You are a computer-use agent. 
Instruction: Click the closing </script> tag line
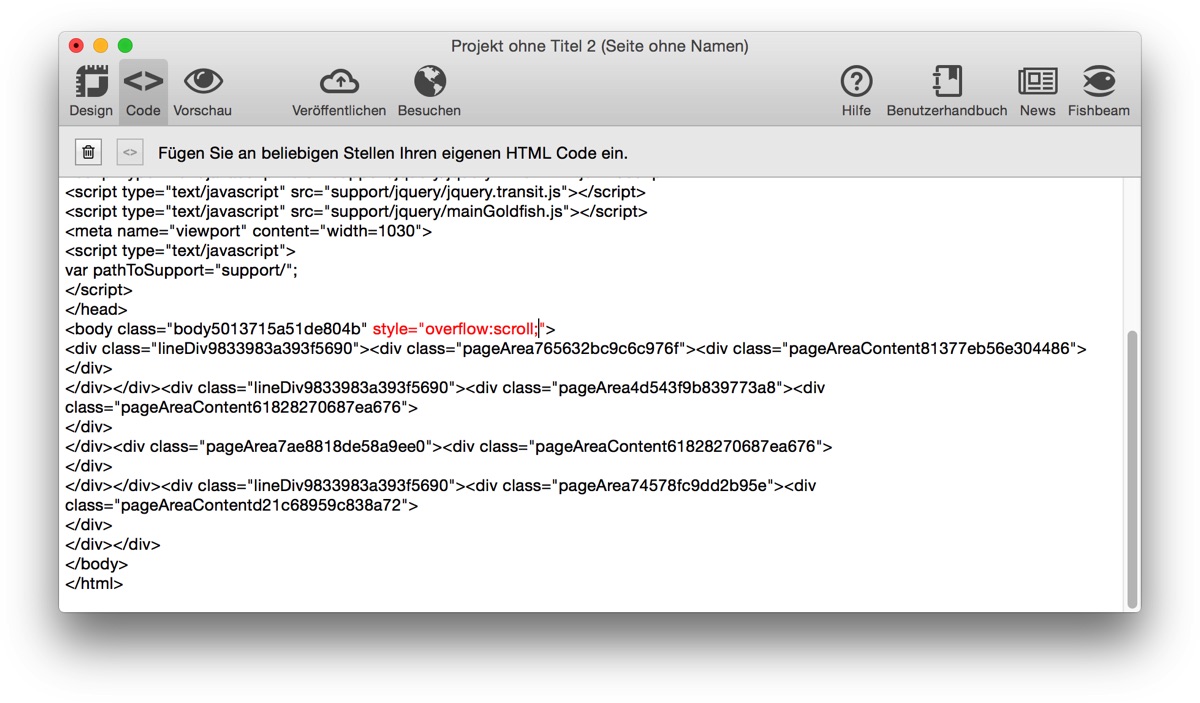click(99, 290)
